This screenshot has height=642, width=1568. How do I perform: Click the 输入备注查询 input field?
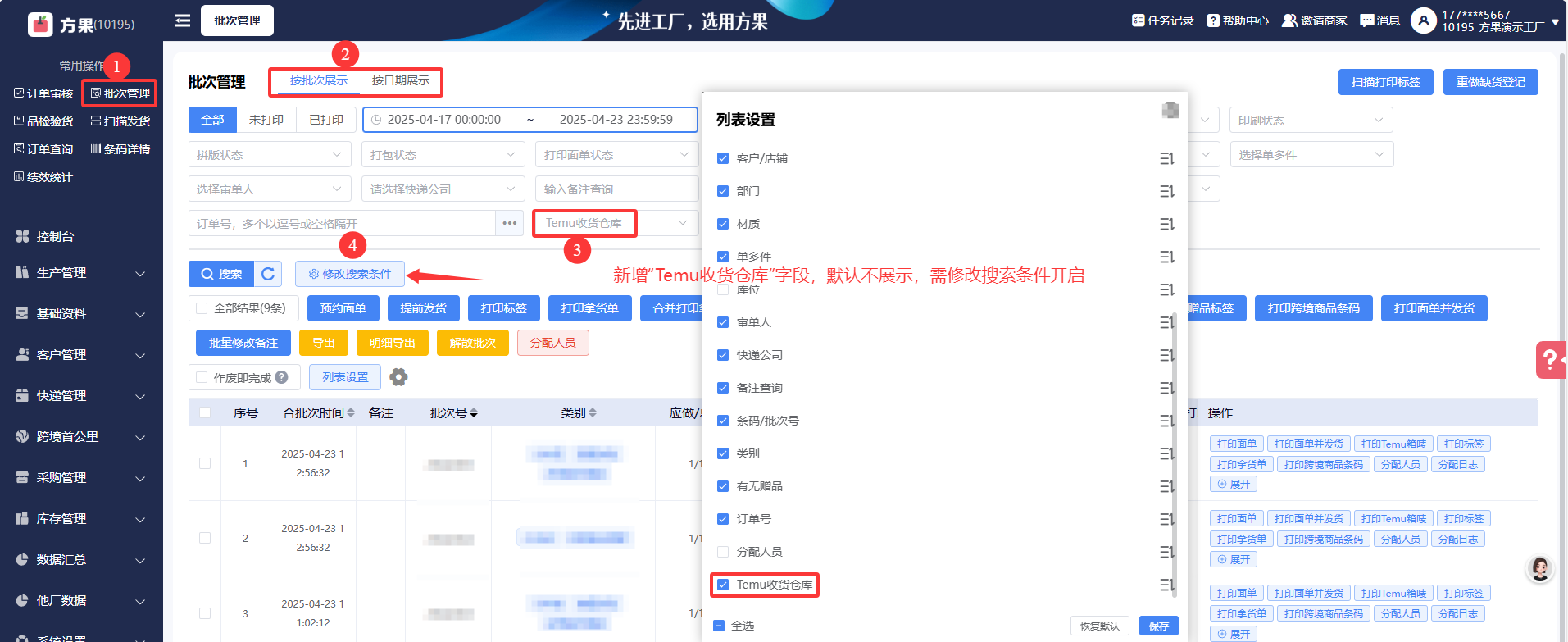pyautogui.click(x=616, y=189)
